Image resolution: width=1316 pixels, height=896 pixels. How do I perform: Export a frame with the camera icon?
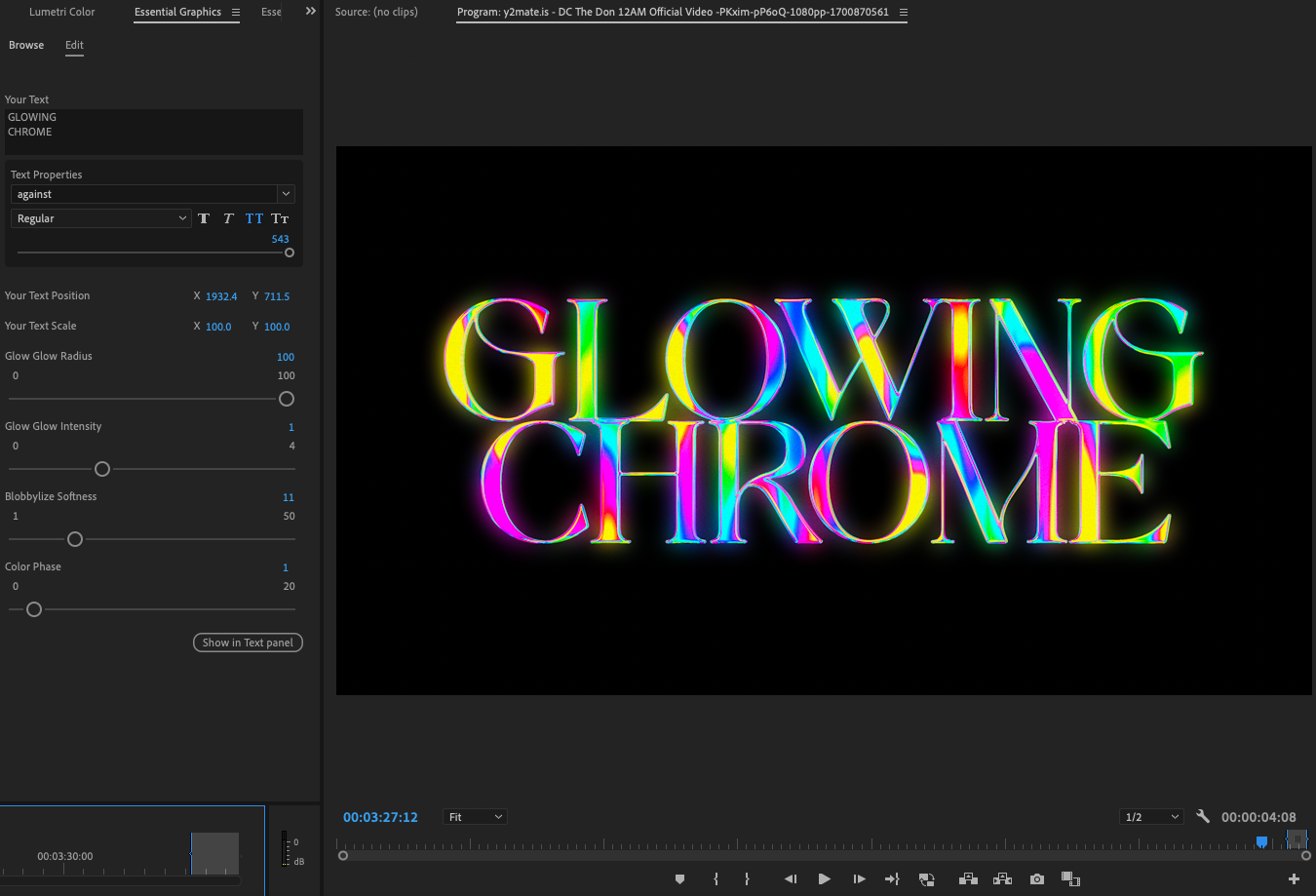1037,879
